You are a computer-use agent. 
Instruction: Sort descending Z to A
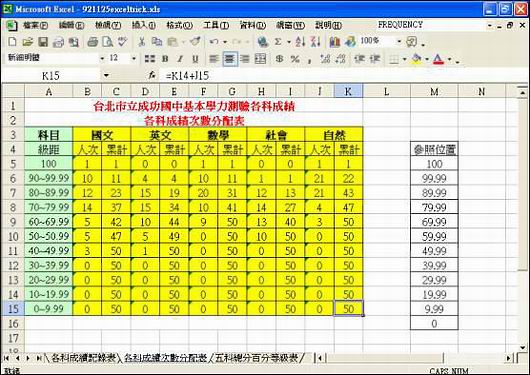[315, 42]
